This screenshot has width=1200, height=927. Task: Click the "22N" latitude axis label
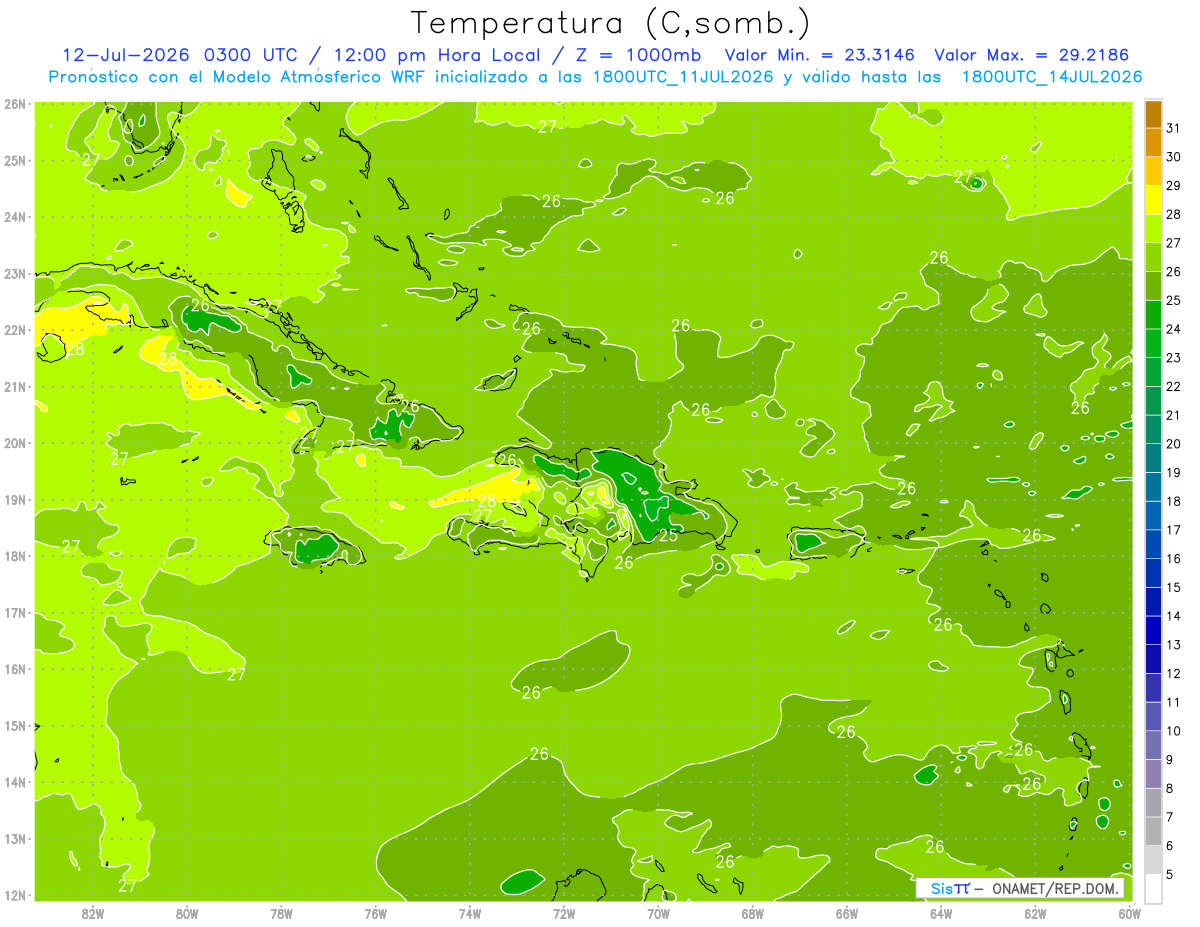[15, 330]
